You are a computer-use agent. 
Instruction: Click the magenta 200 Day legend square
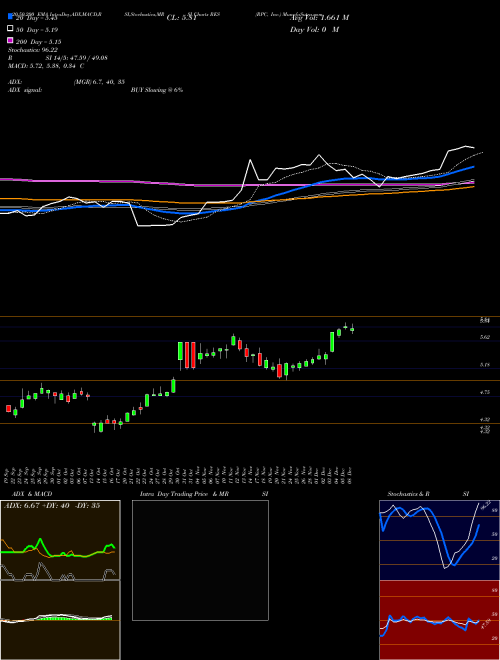10,41
